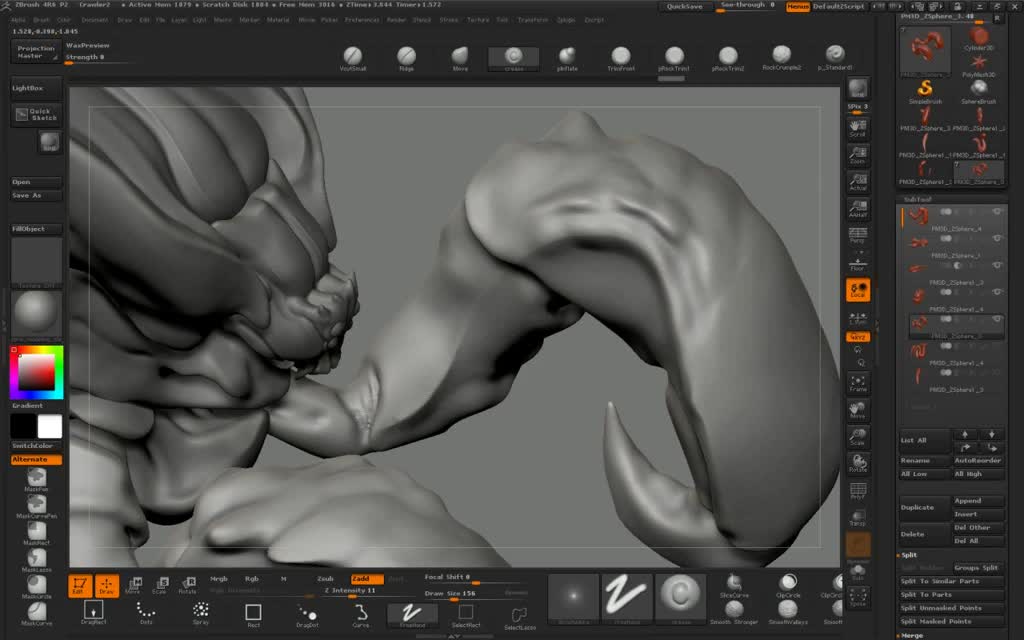Toggle visibility eye of highlighted subtool
Screen dimensions: 1024x640
tap(996, 319)
